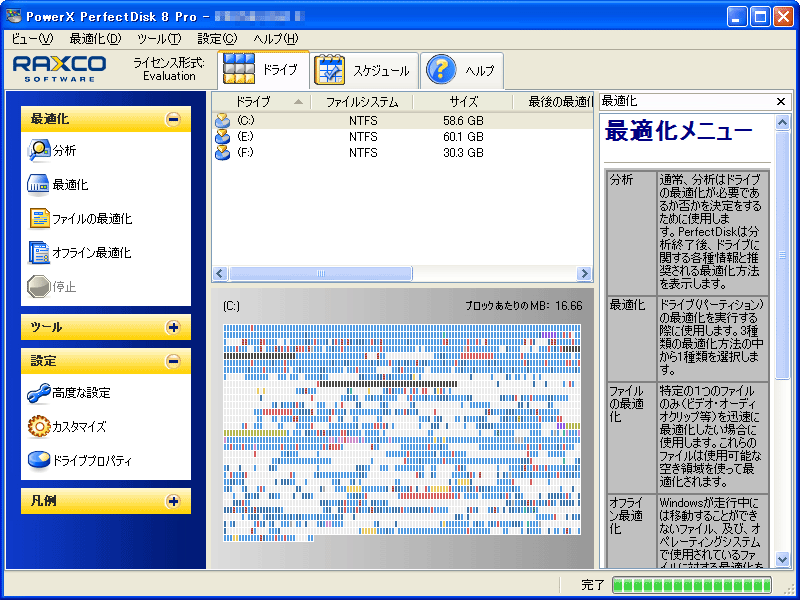Image resolution: width=800 pixels, height=600 pixels.
Task: Click the ブロックあたりのMB: 16.66 label
Action: pos(523,306)
